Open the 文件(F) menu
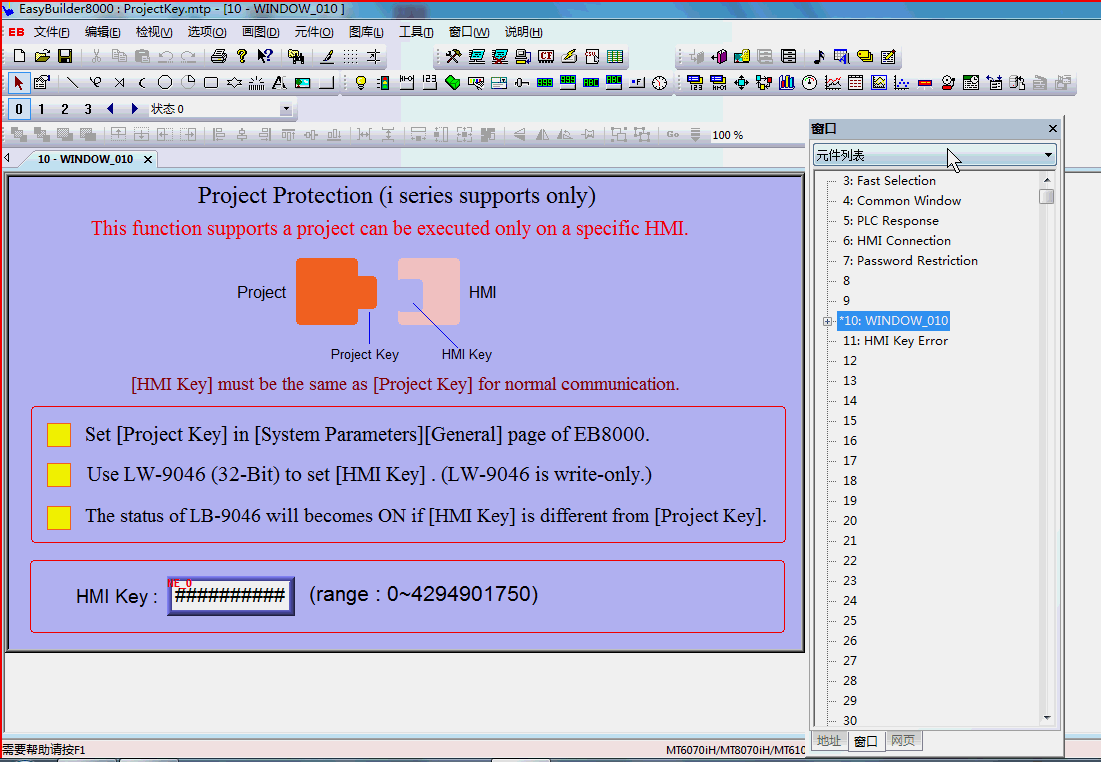 click(51, 32)
